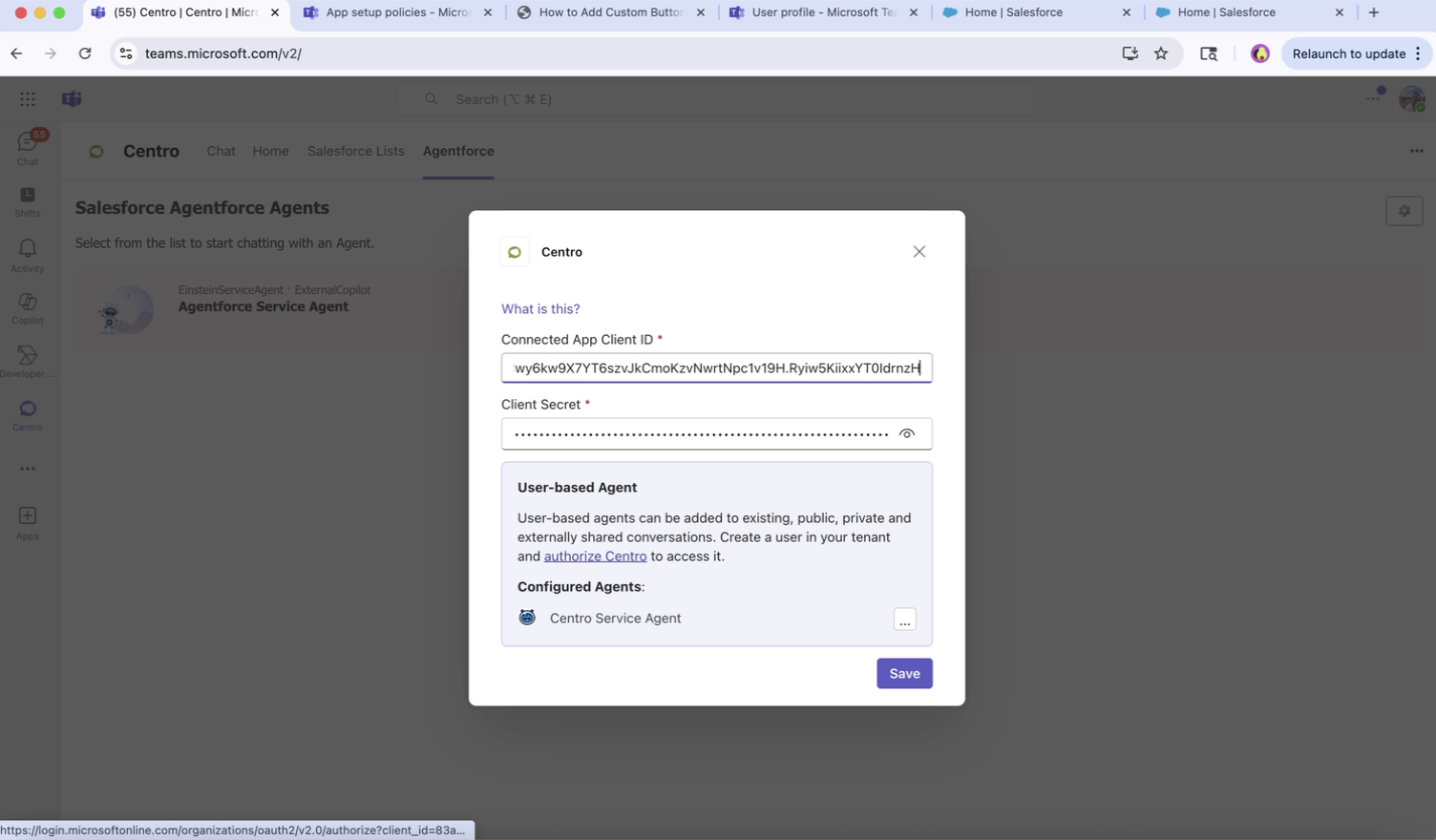Go forward in the browser
This screenshot has height=840, width=1436.
tap(51, 53)
